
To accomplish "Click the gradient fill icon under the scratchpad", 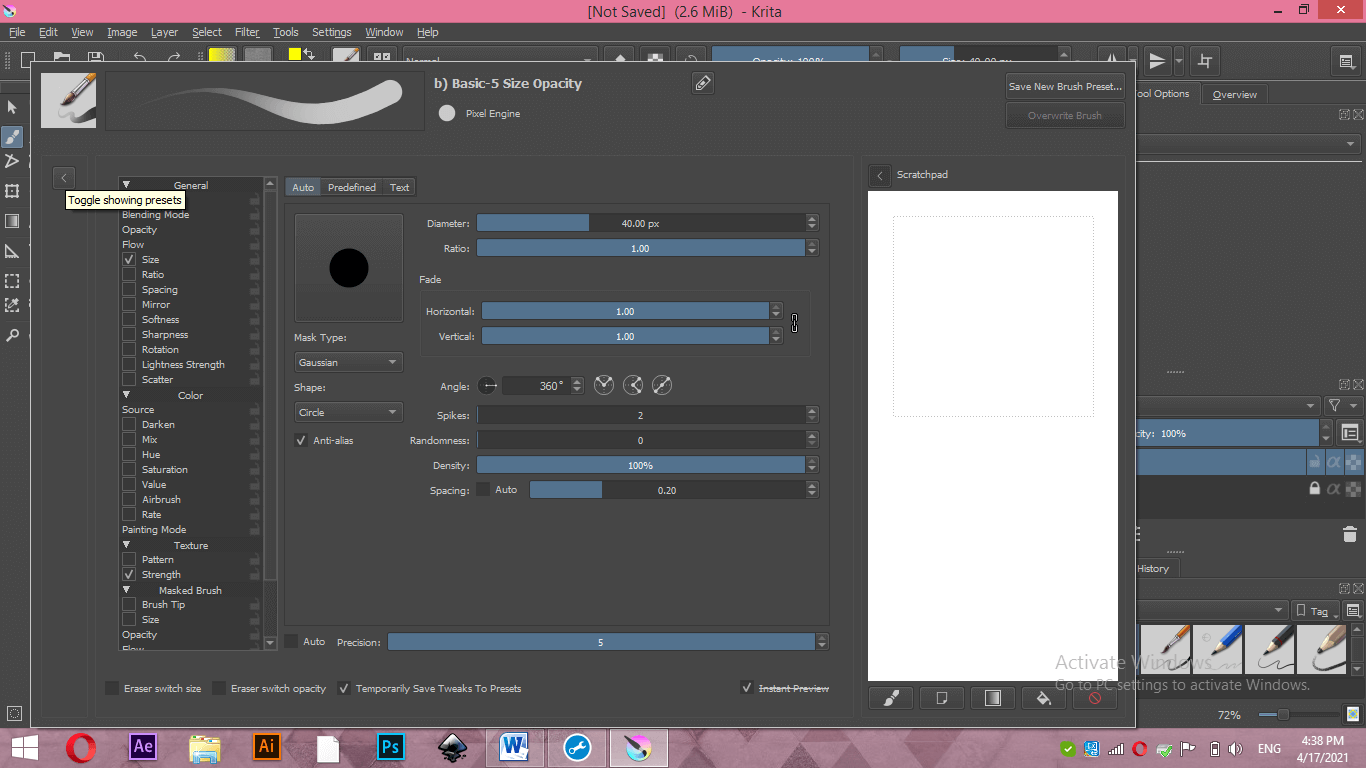I will (x=992, y=697).
